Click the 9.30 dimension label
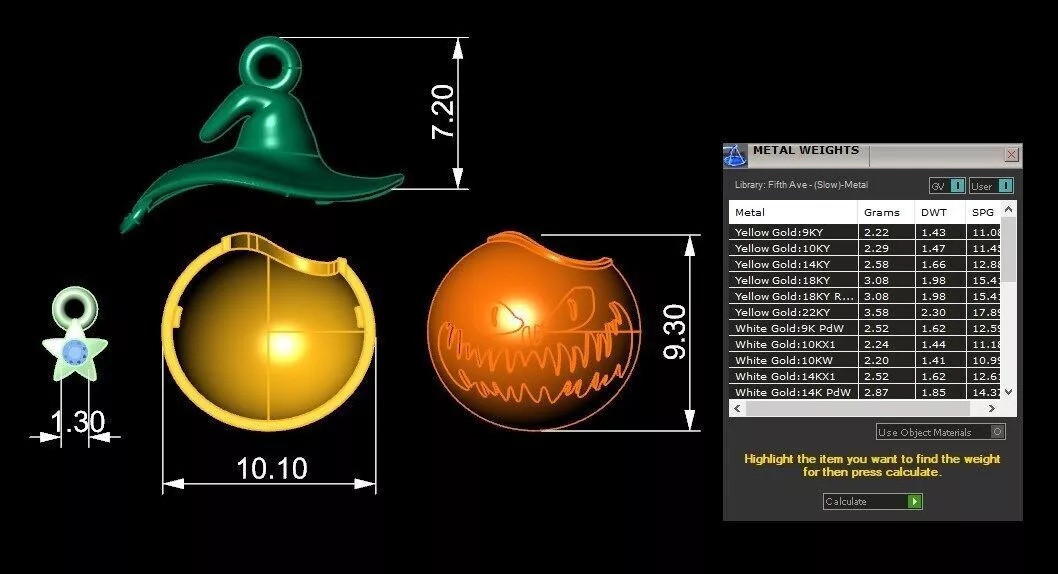The width and height of the screenshot is (1058, 574). (x=674, y=332)
